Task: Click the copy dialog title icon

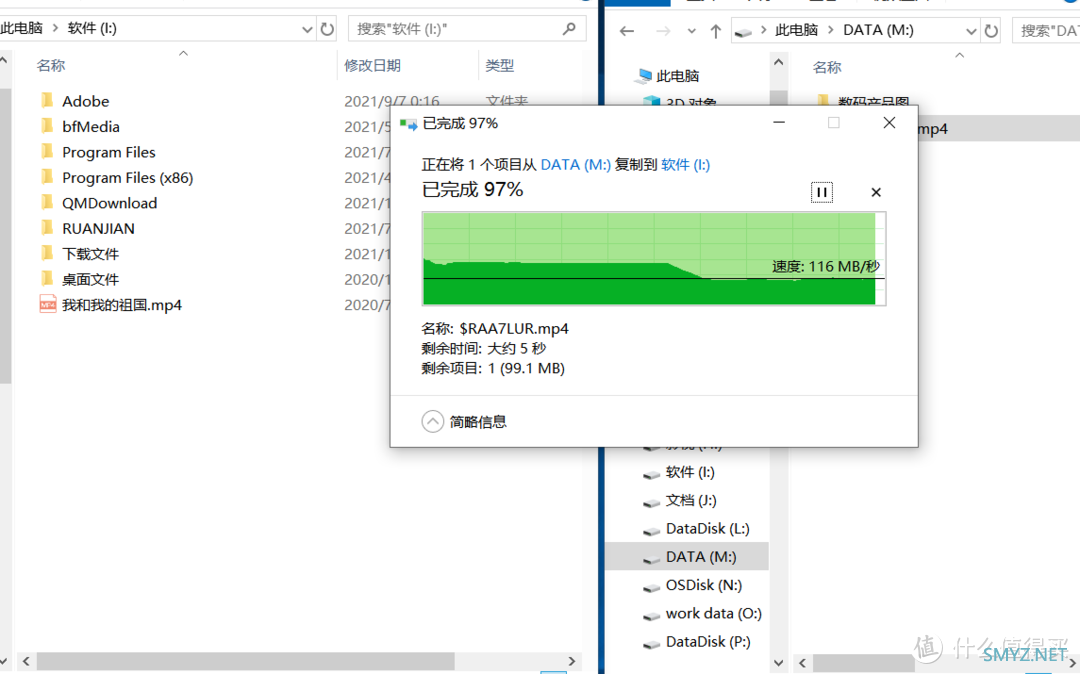Action: pyautogui.click(x=408, y=124)
